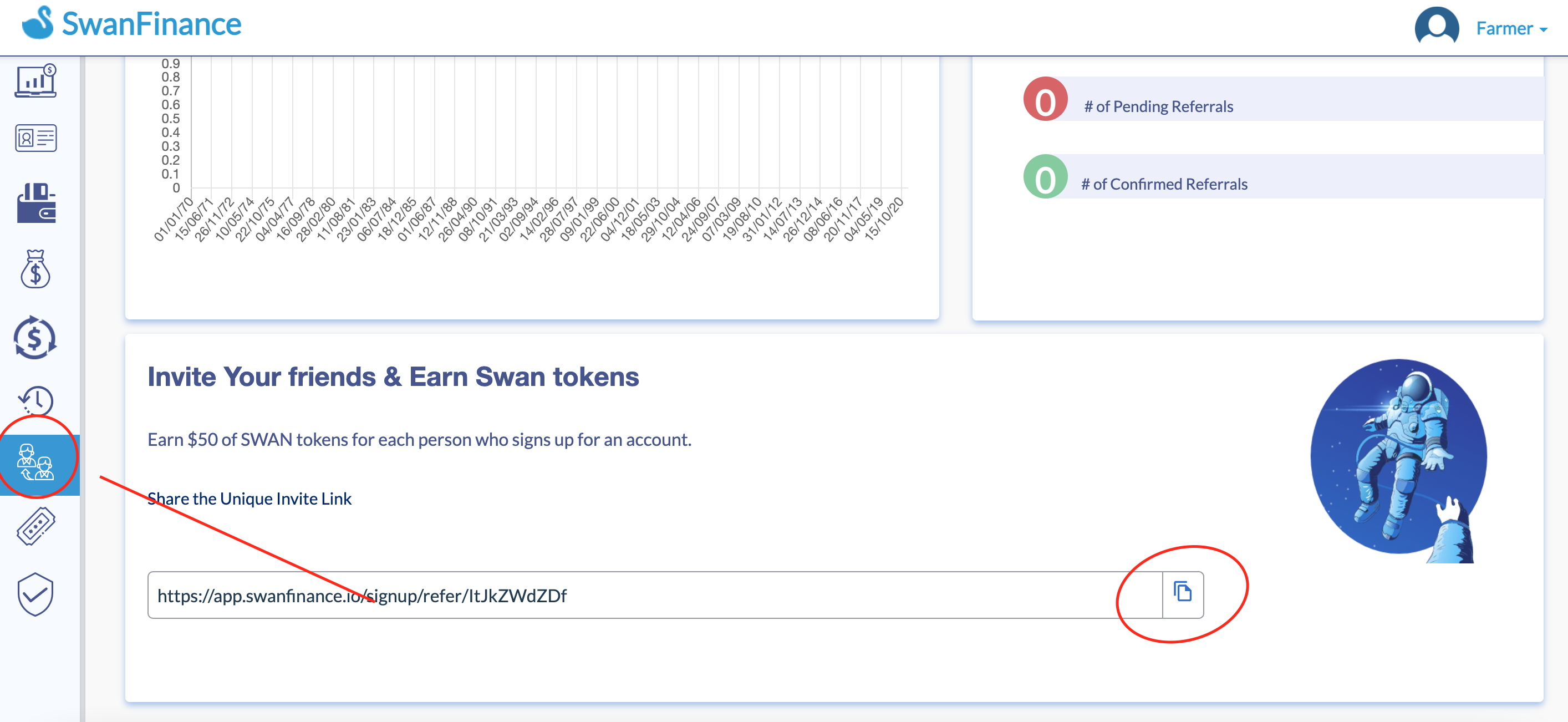Click the money bag sidebar icon
Screen dimensions: 1568x722
pos(35,269)
